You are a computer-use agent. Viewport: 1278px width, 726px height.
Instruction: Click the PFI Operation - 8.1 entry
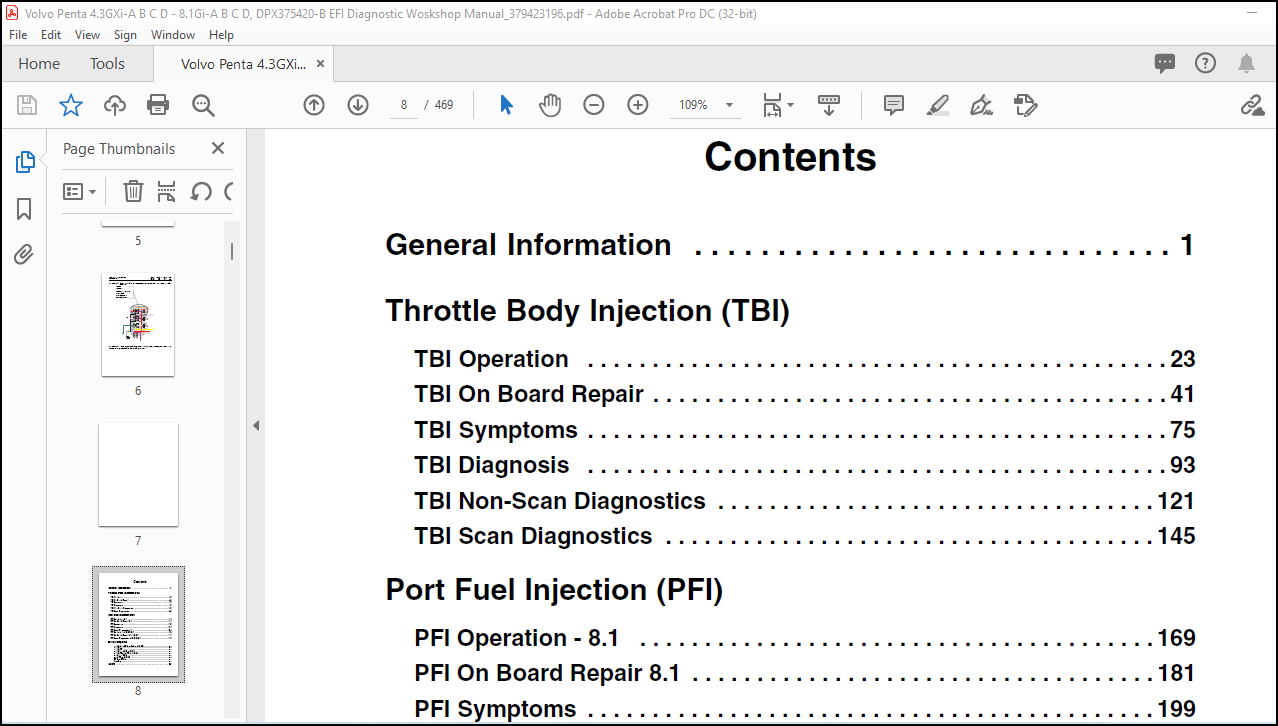tap(804, 638)
